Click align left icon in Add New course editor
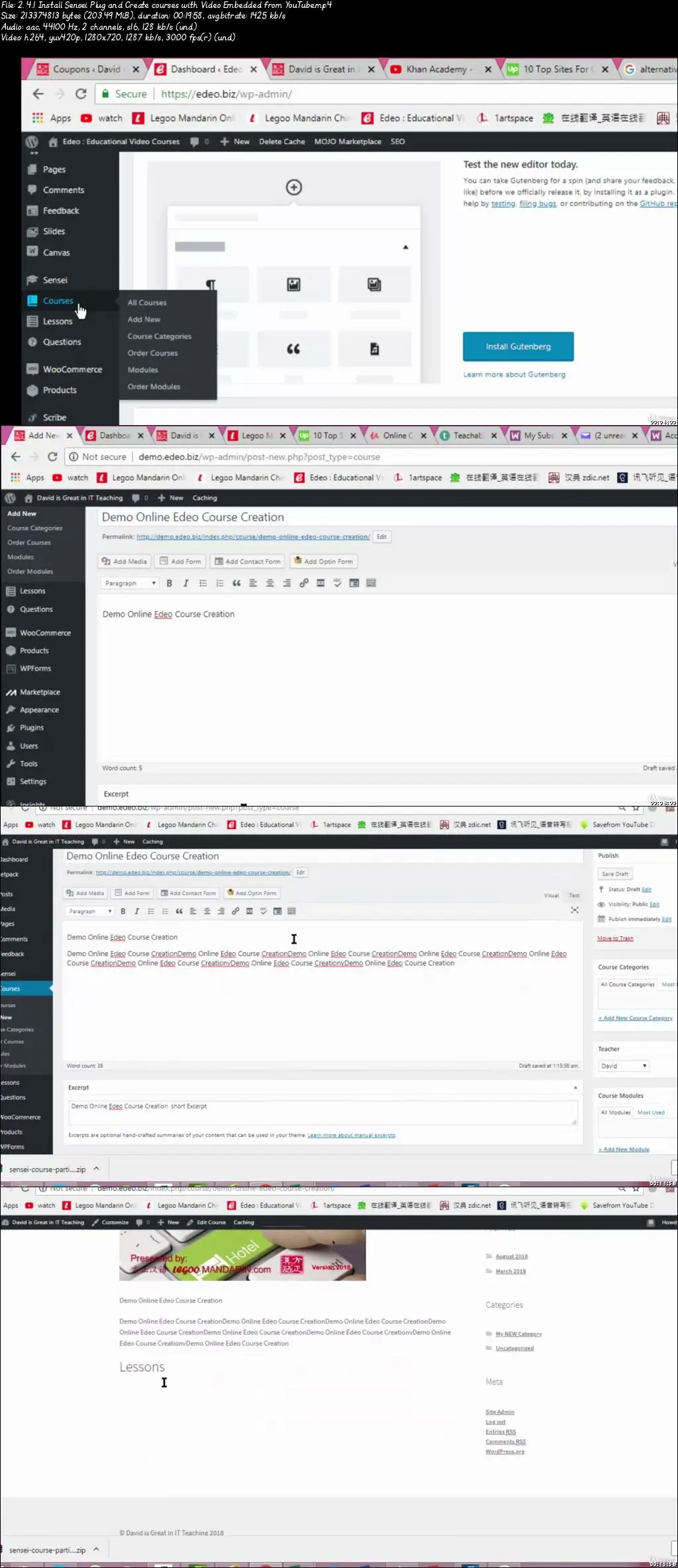678x1568 pixels. pyautogui.click(x=253, y=583)
